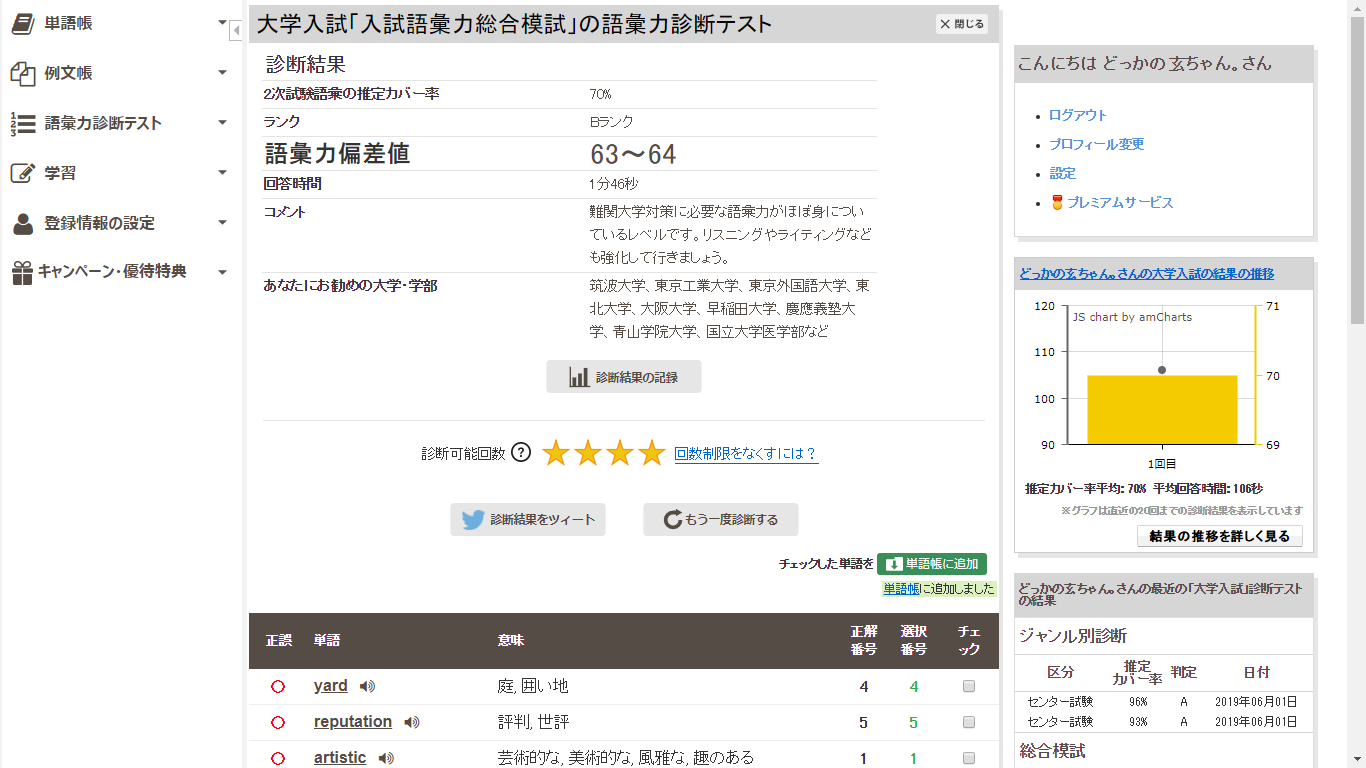This screenshot has height=768, width=1366.
Task: Tick the reputation row checkbox
Action: click(x=968, y=722)
